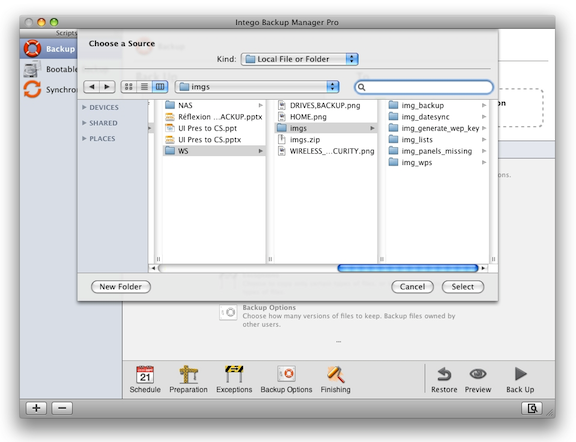Select the Réflexion ...ACKUP.pptx file
This screenshot has height=442, width=576.
click(x=214, y=117)
